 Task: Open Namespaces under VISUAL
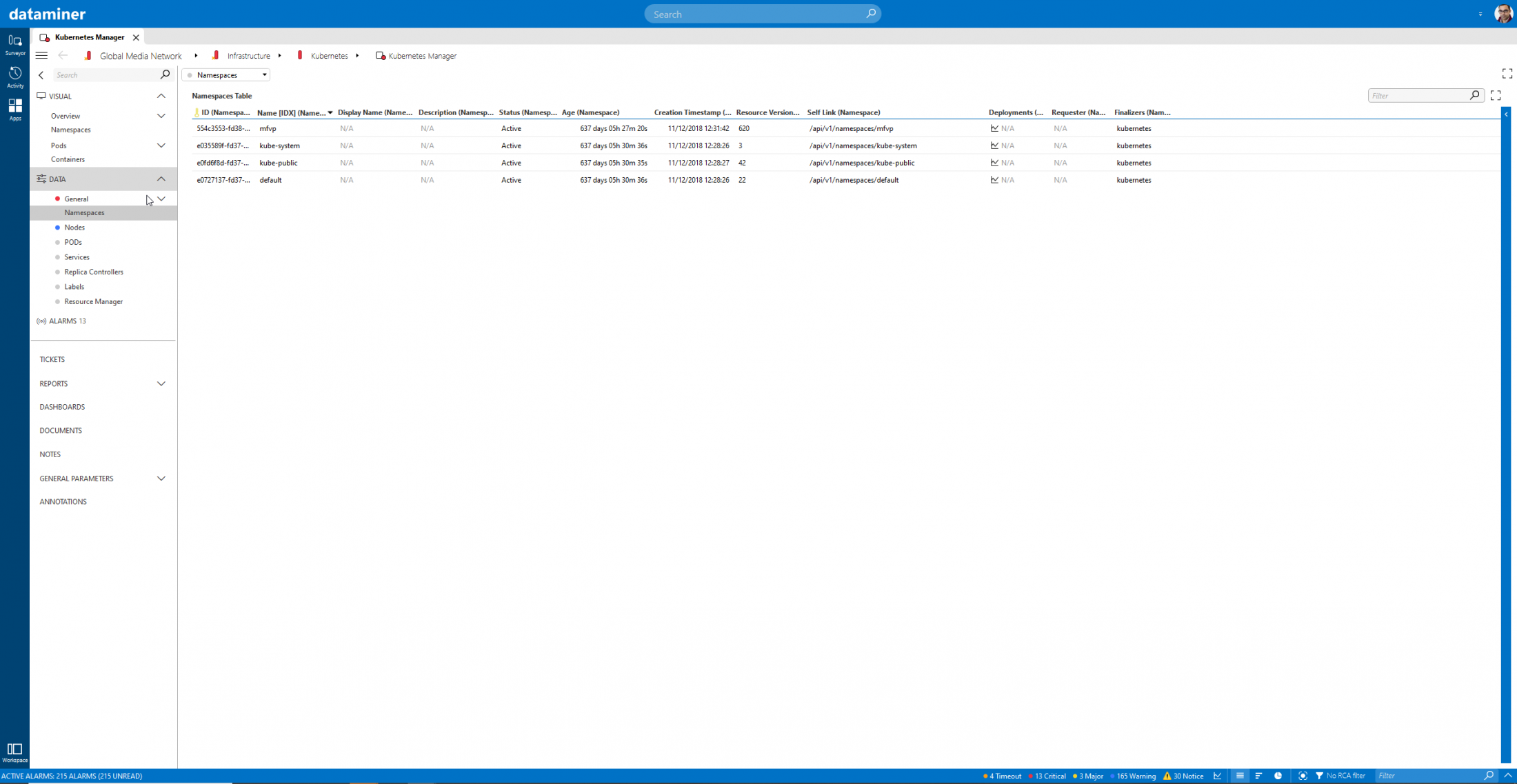click(71, 130)
